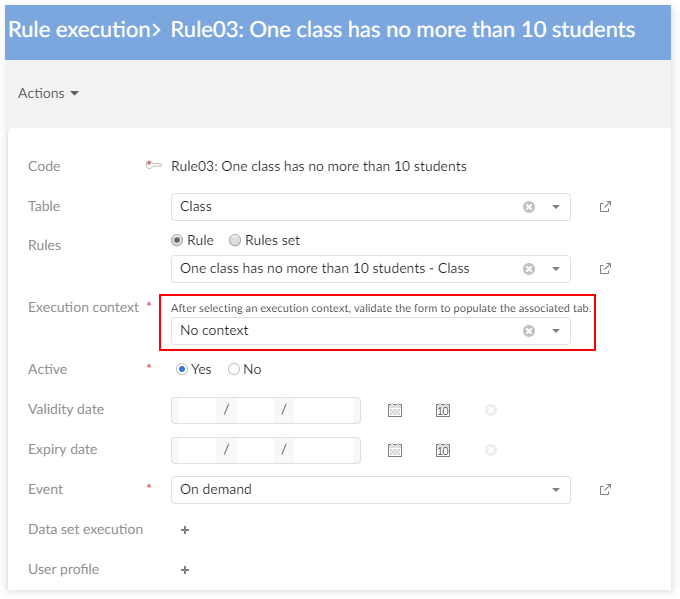This screenshot has height=599, width=680.
Task: Open the Actions menu
Action: tap(48, 93)
